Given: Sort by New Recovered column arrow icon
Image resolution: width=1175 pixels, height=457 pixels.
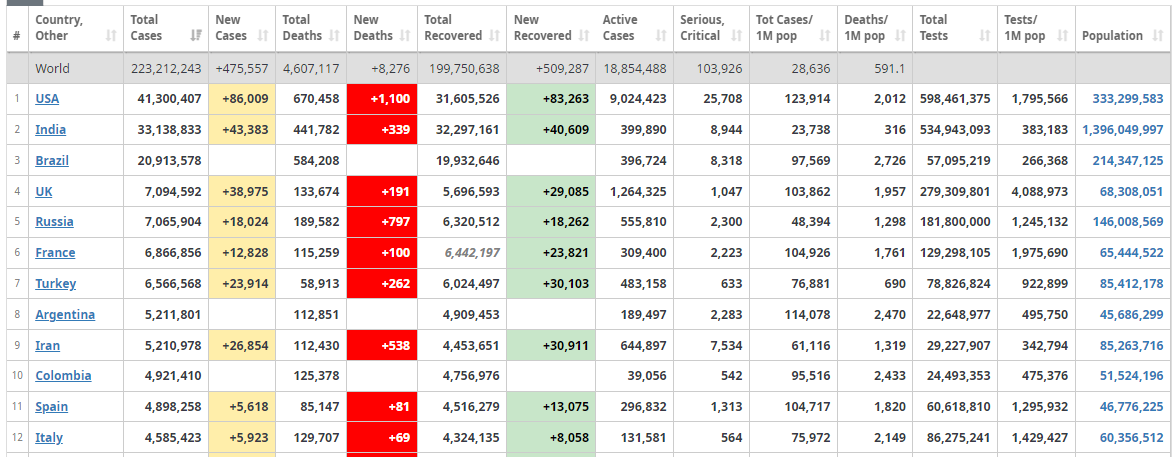Looking at the screenshot, I should tap(585, 35).
